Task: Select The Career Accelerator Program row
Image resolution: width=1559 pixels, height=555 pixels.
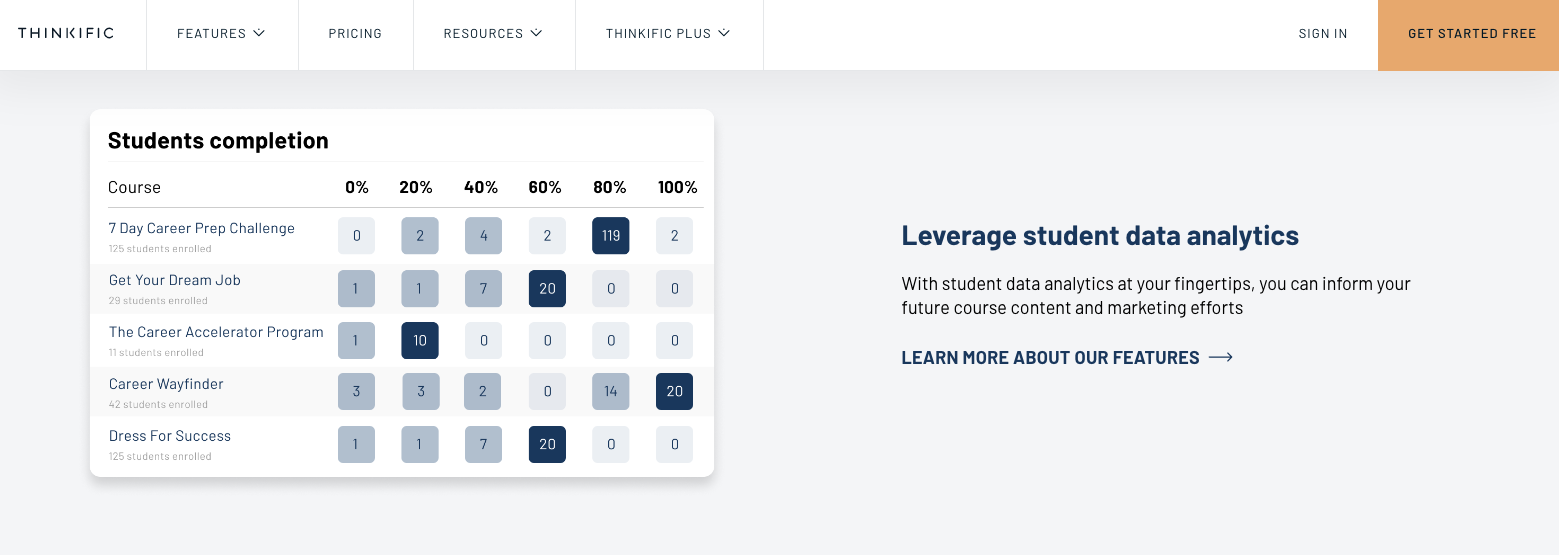Action: [216, 332]
